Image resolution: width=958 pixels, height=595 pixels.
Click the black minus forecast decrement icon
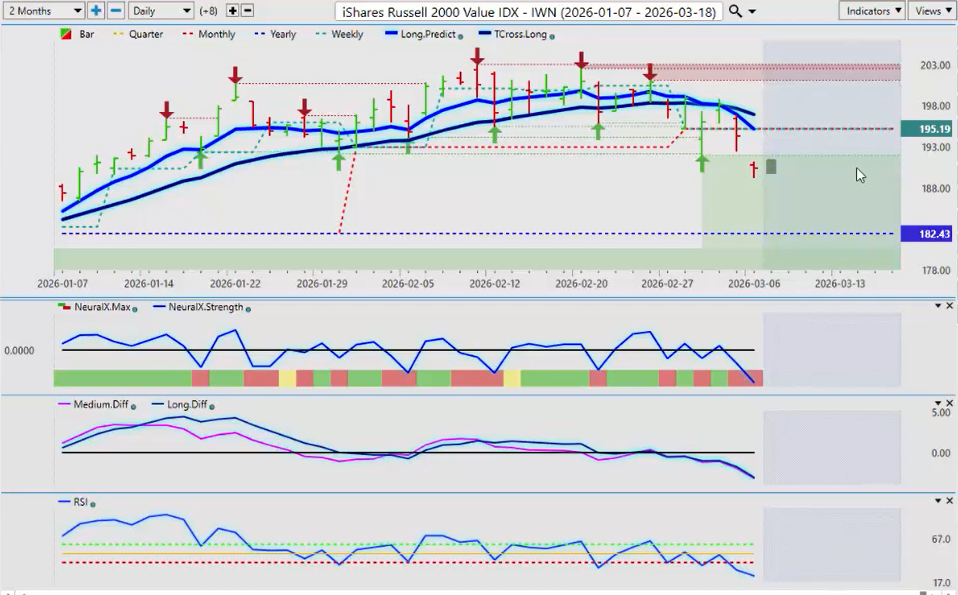(247, 10)
